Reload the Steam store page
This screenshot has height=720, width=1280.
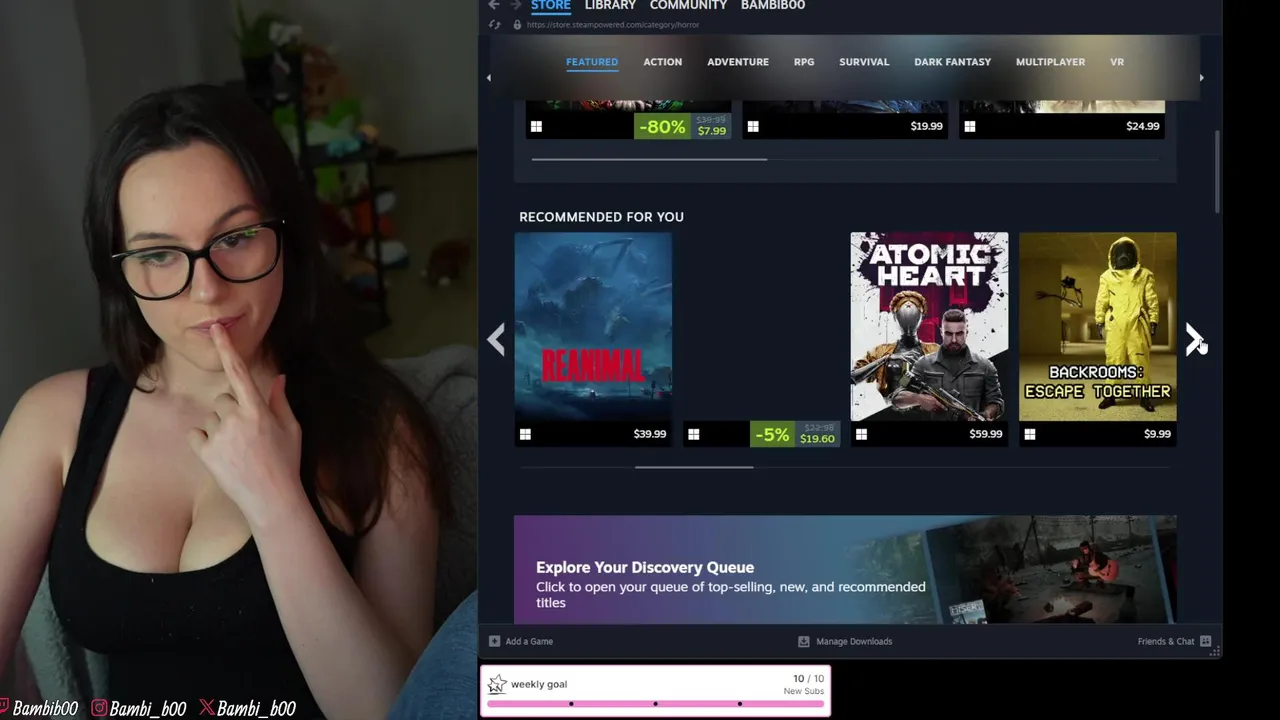(495, 24)
